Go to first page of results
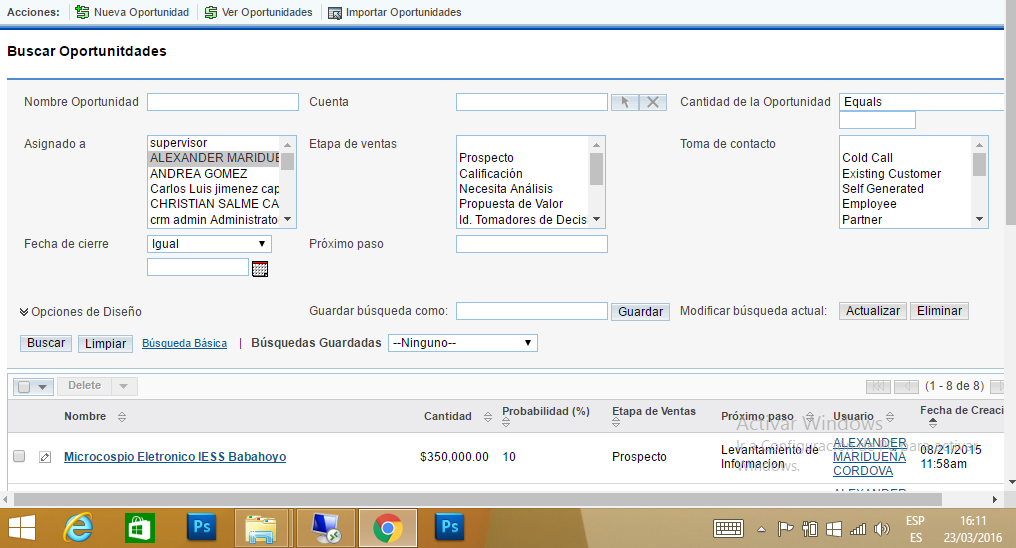This screenshot has height=548, width=1016. [x=878, y=386]
